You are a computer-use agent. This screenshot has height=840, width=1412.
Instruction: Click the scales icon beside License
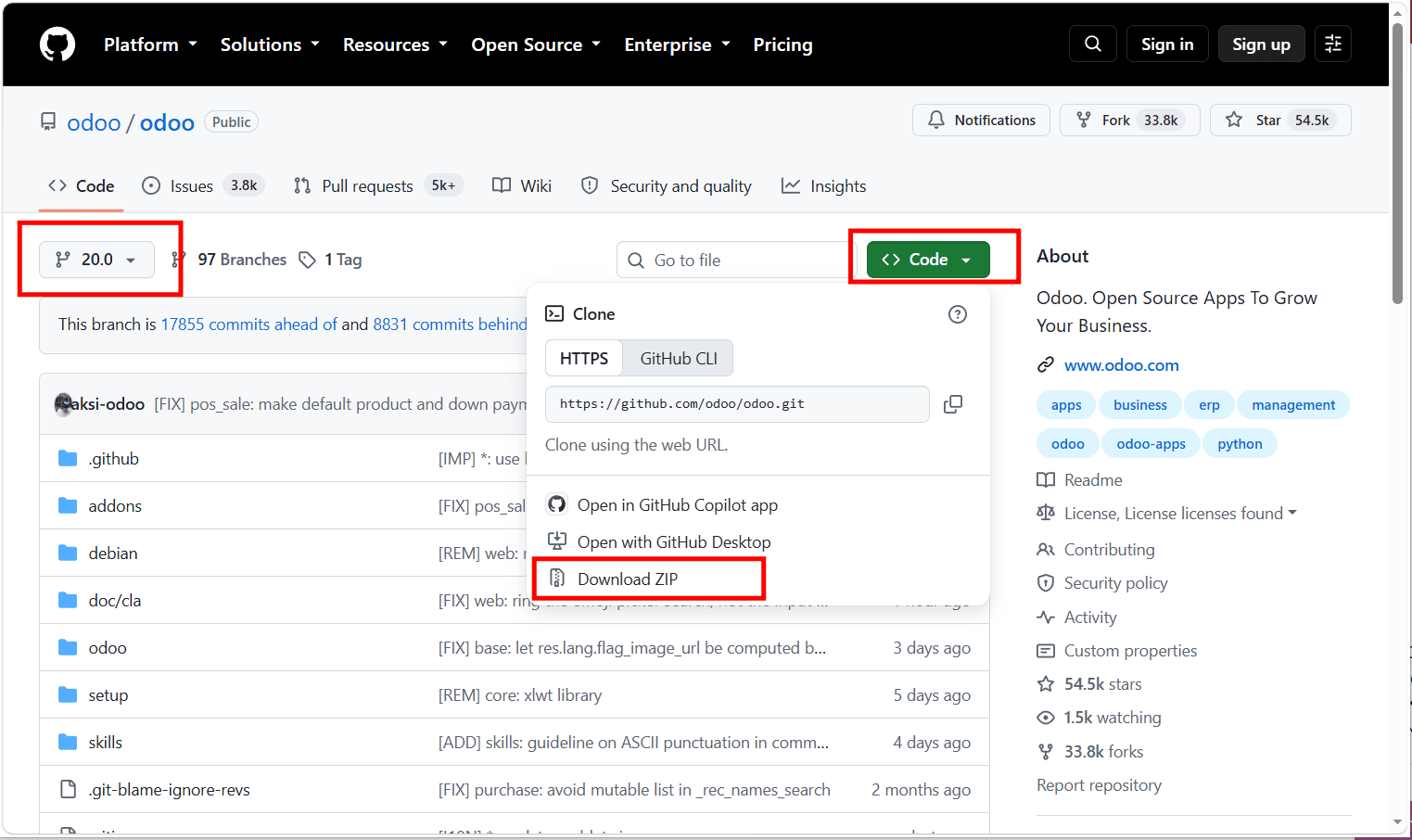coord(1046,513)
